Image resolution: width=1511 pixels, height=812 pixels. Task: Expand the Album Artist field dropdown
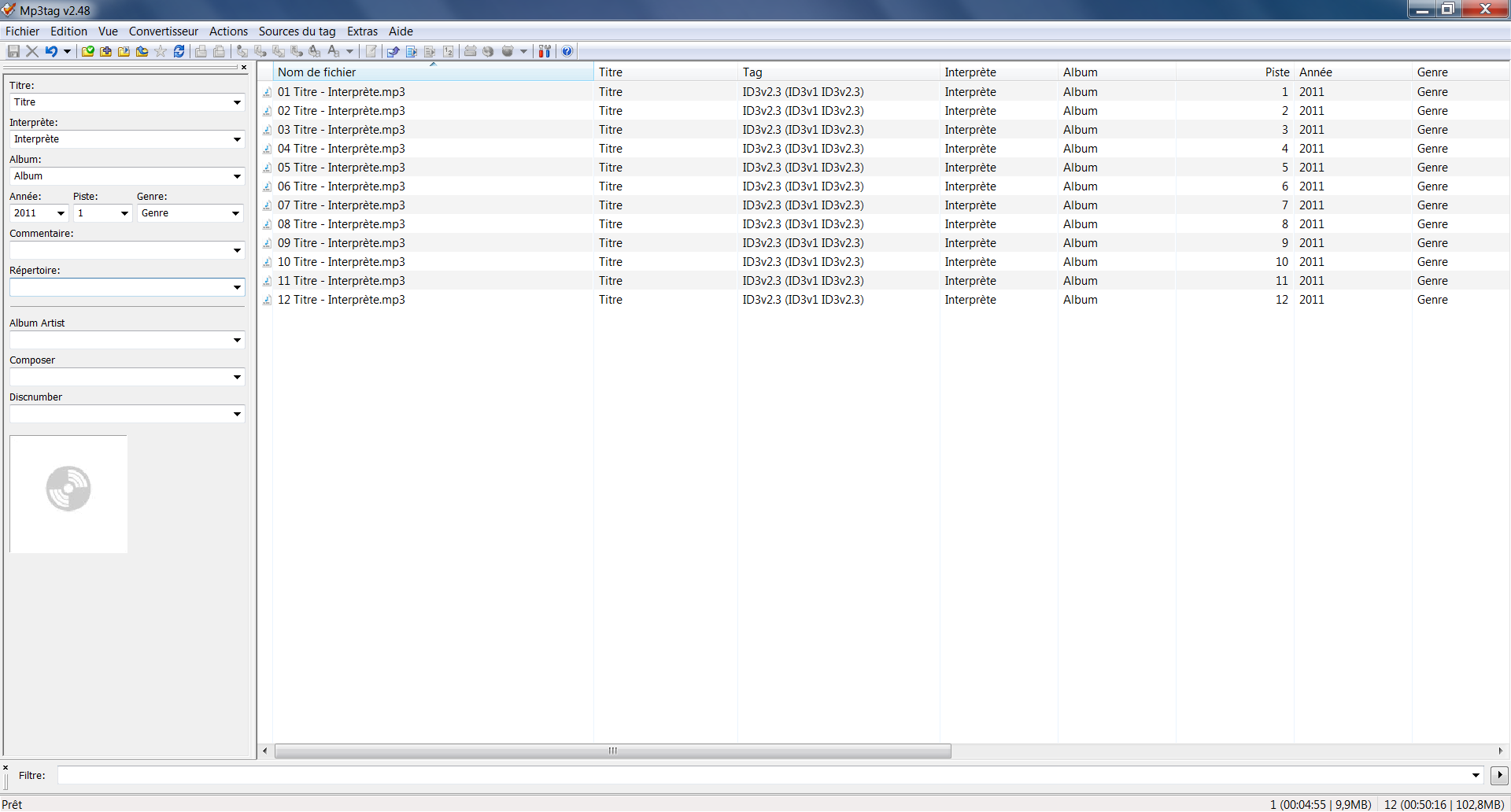click(x=237, y=340)
